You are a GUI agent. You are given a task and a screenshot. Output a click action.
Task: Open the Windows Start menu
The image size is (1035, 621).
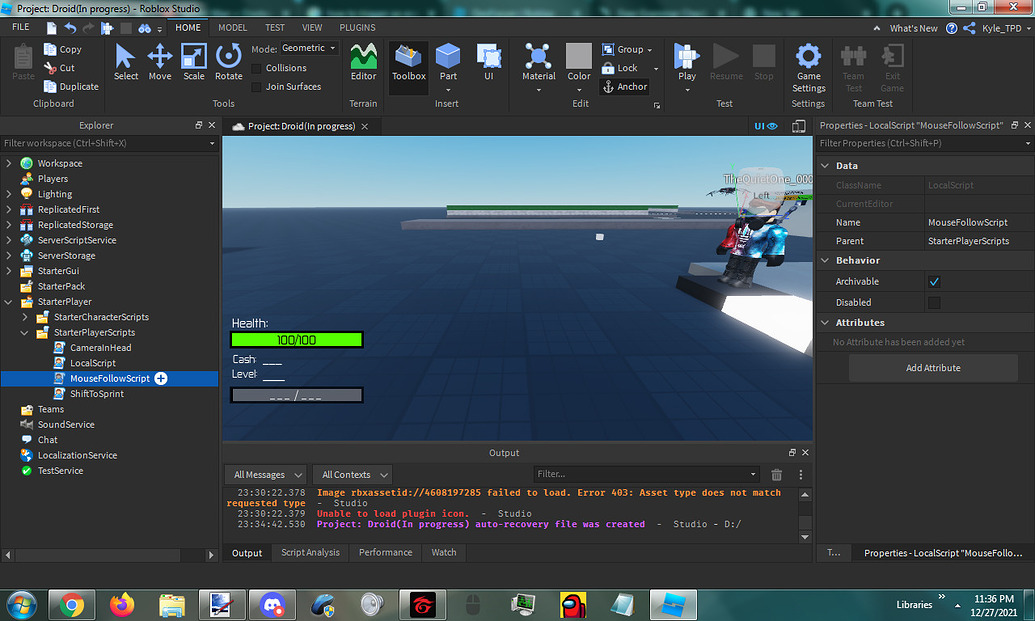[x=21, y=605]
